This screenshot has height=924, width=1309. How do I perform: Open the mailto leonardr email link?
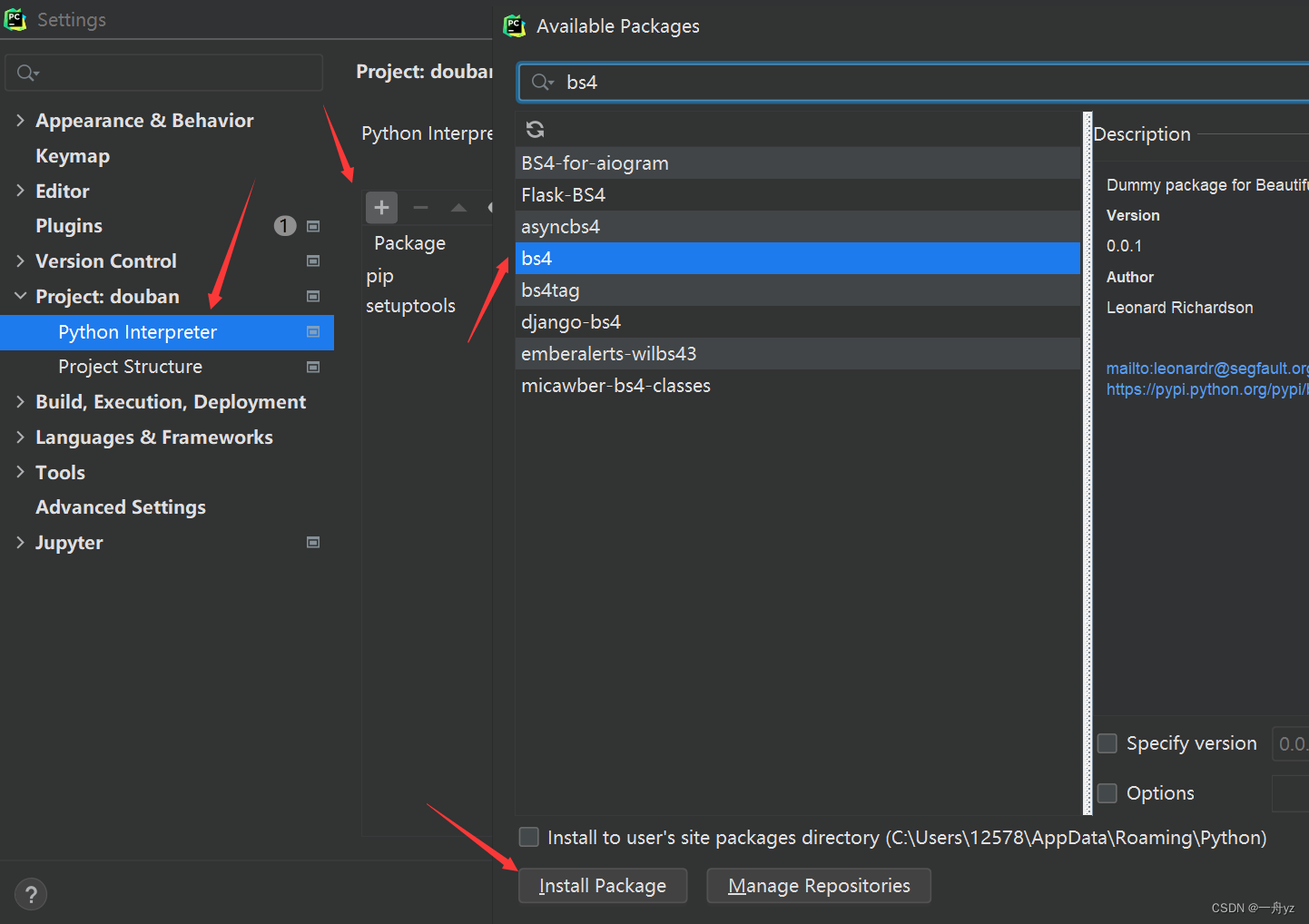pyautogui.click(x=1207, y=369)
